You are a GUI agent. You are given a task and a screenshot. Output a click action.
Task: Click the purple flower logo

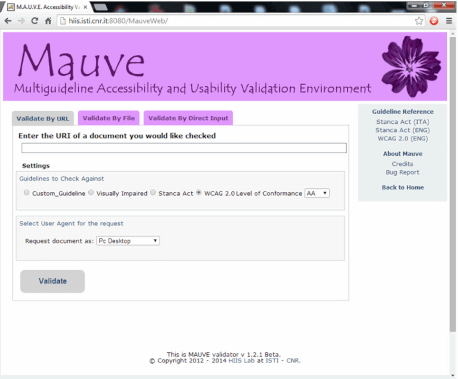point(411,66)
